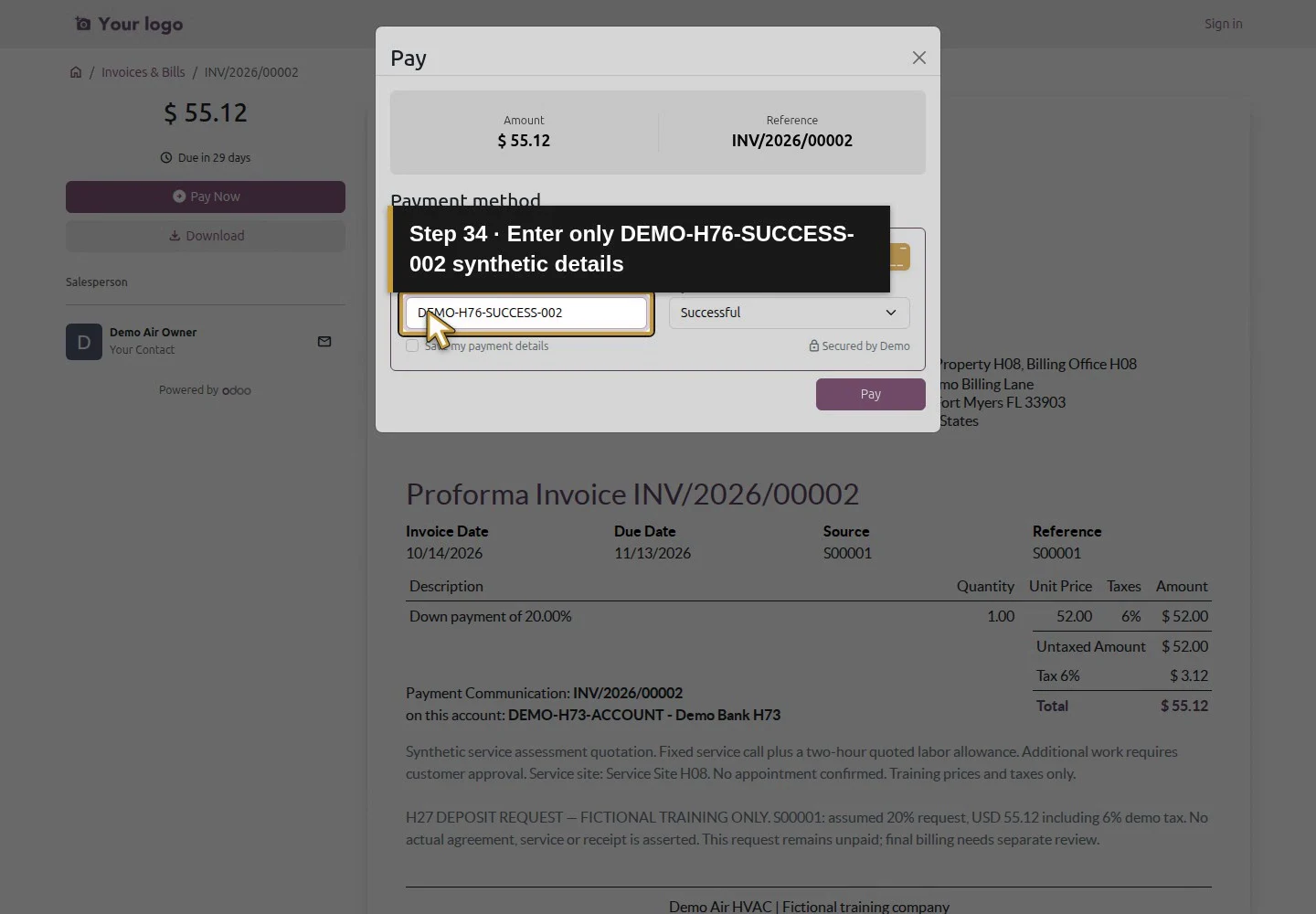Click the $ 3.12 tax amount
This screenshot has width=1316, height=914.
click(x=1189, y=675)
